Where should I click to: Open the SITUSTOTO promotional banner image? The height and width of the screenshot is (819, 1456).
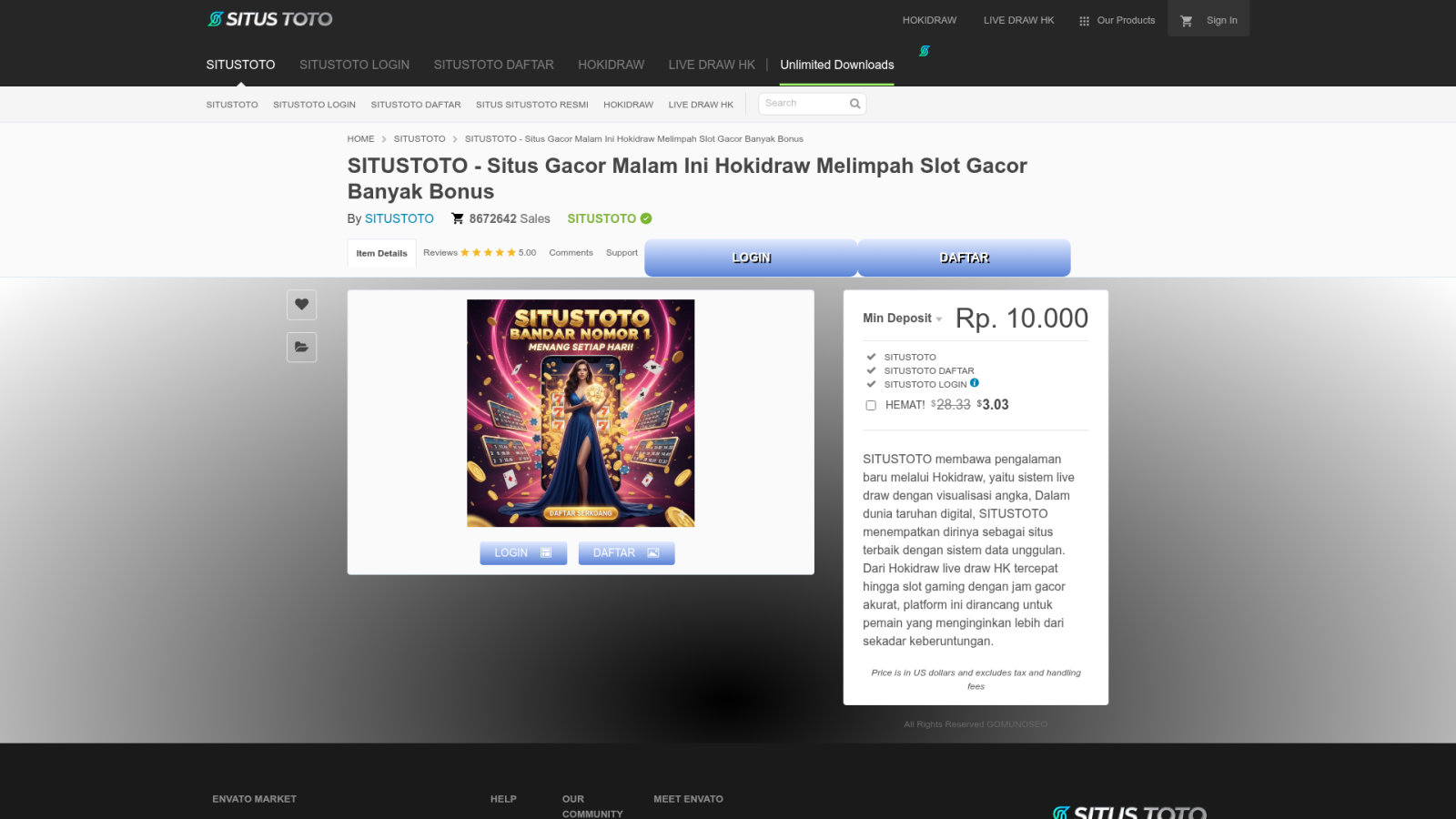(581, 413)
